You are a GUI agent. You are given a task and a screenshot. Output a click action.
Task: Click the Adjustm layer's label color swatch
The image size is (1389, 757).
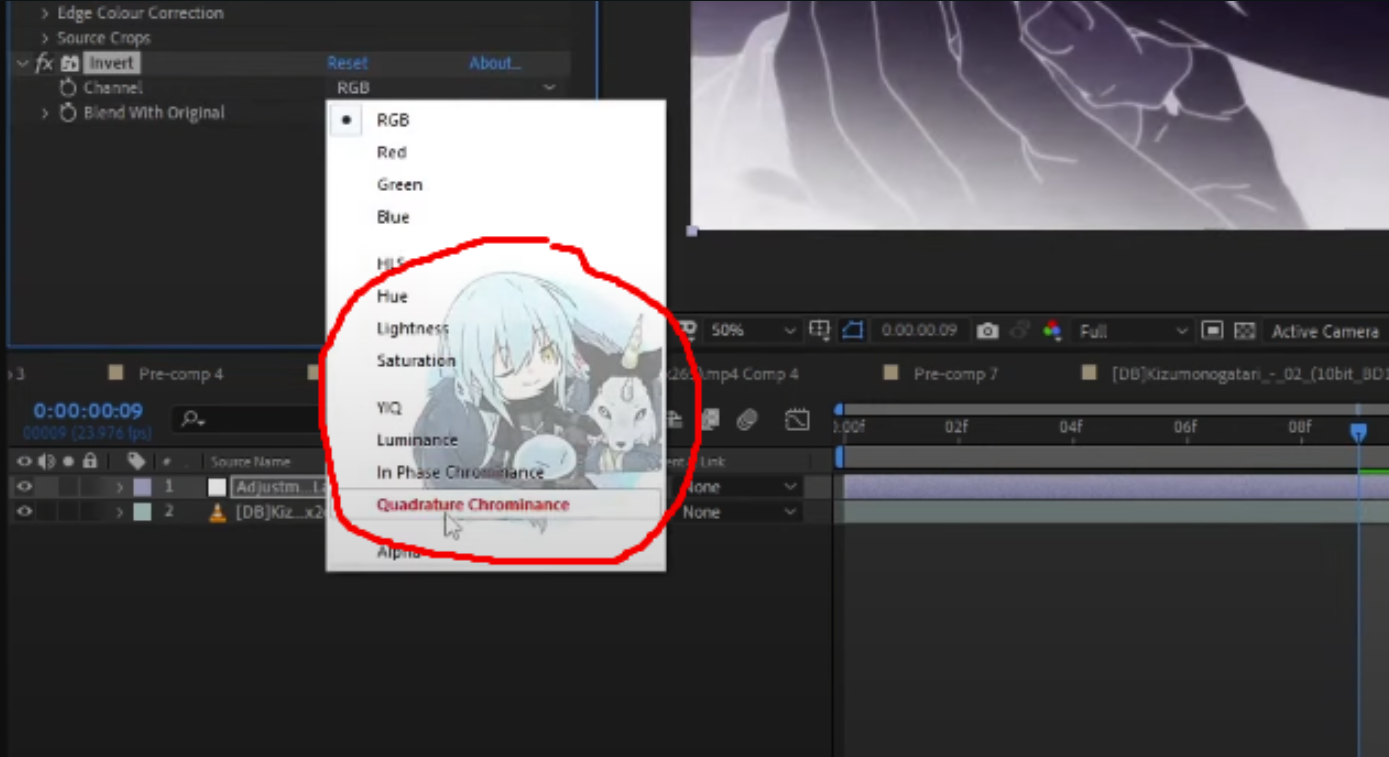click(x=142, y=487)
